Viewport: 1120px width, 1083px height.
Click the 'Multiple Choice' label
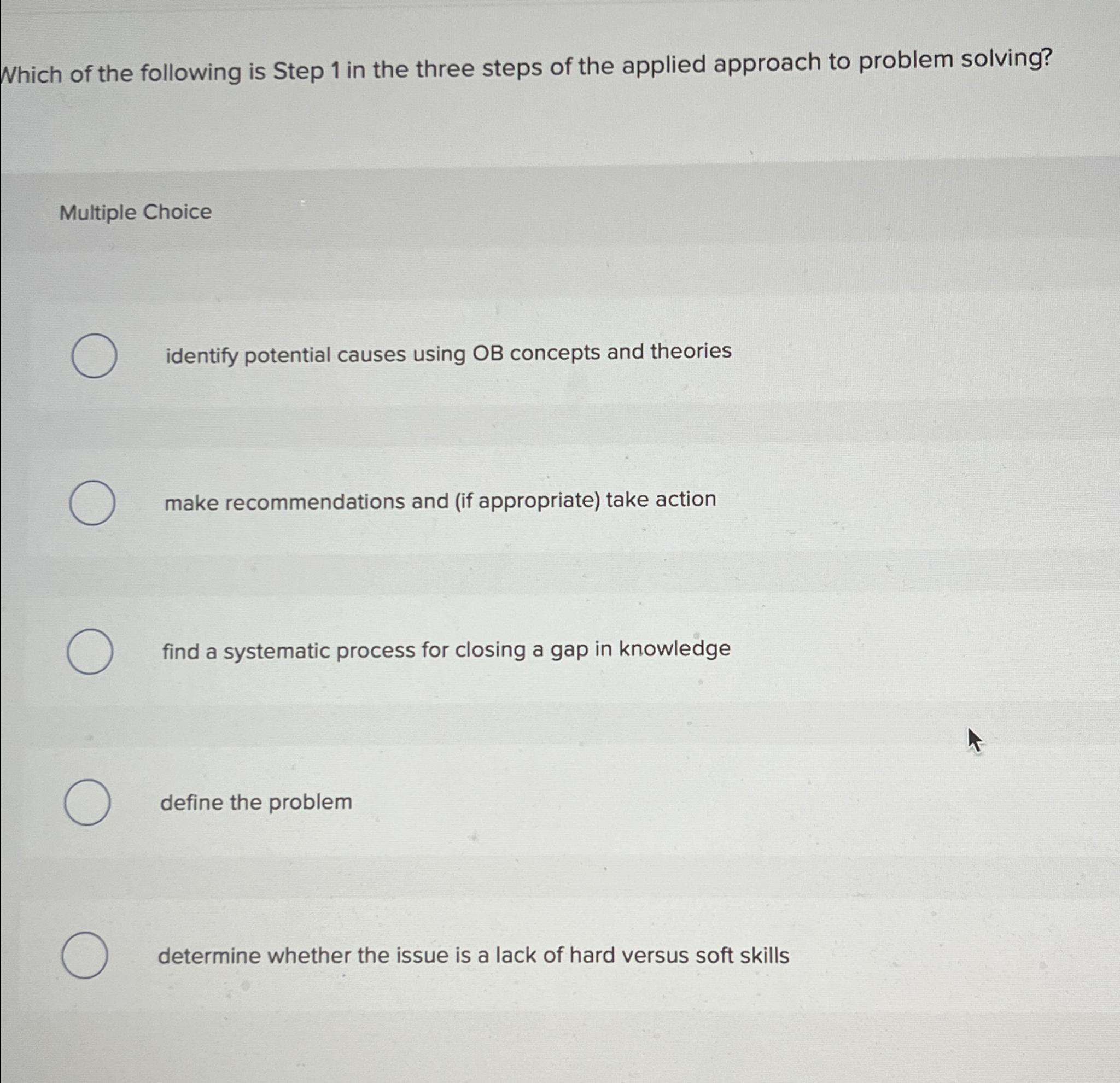click(136, 213)
